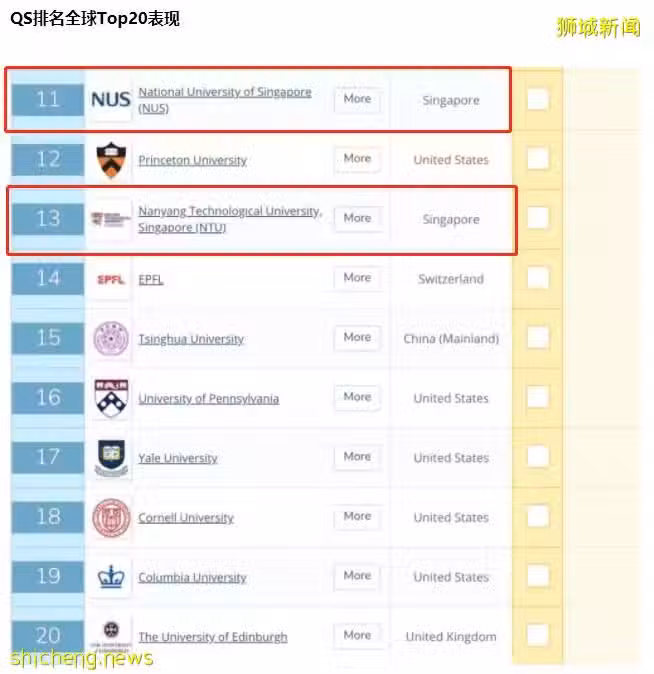Click United States in the Yale row
The width and height of the screenshot is (654, 674).
[451, 458]
